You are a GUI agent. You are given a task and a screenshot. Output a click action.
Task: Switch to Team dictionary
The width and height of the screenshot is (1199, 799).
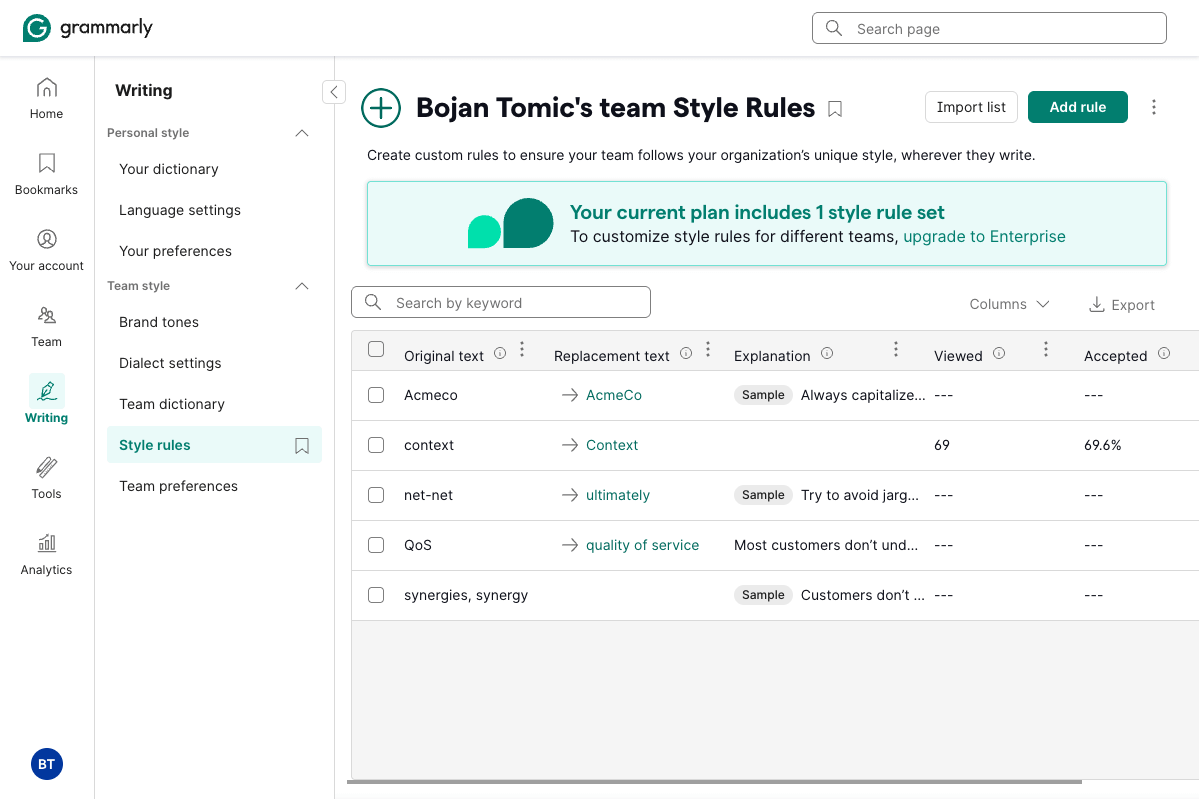[171, 404]
